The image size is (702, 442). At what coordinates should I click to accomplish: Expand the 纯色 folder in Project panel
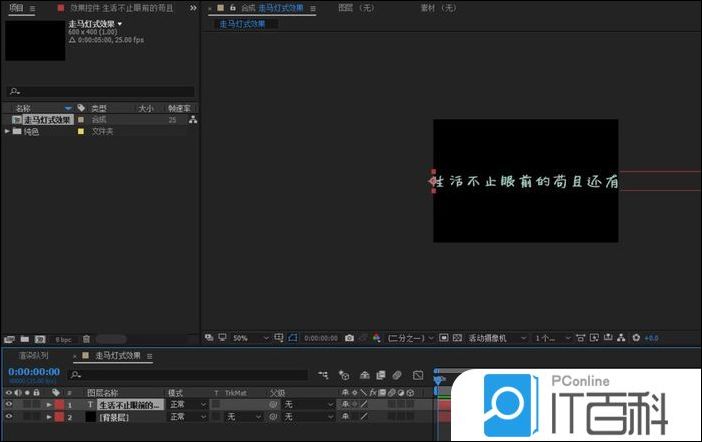8,131
